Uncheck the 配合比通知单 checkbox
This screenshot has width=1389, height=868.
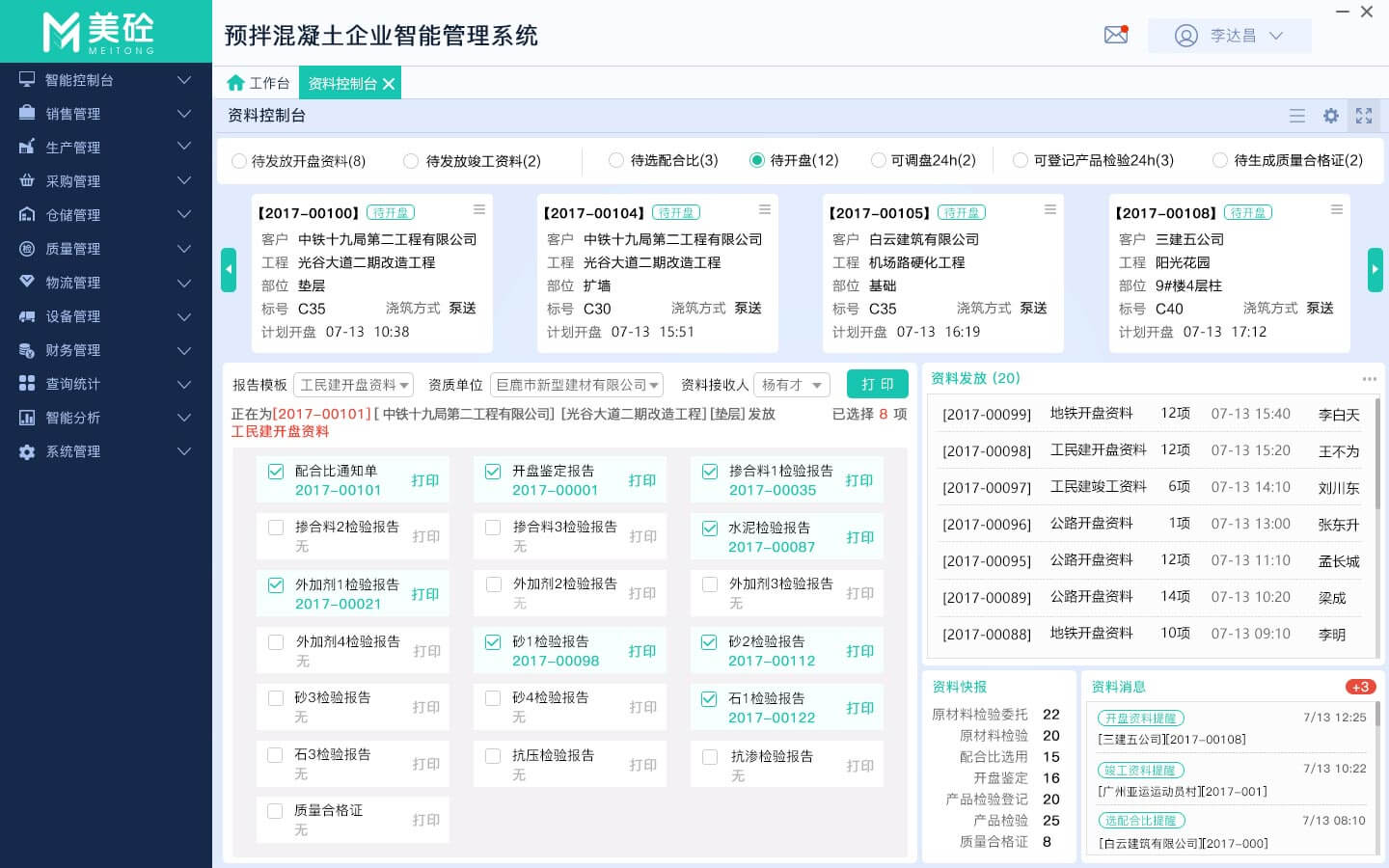(x=276, y=472)
